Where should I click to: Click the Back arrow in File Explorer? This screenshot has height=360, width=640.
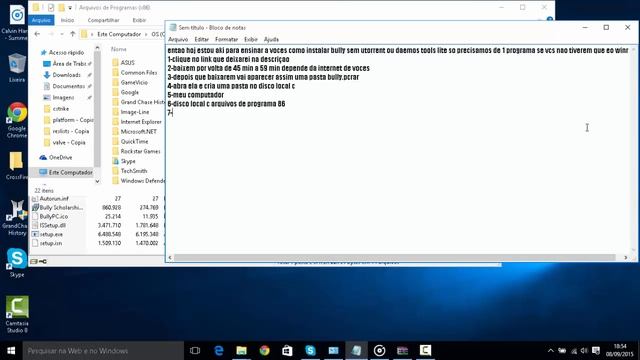point(37,34)
